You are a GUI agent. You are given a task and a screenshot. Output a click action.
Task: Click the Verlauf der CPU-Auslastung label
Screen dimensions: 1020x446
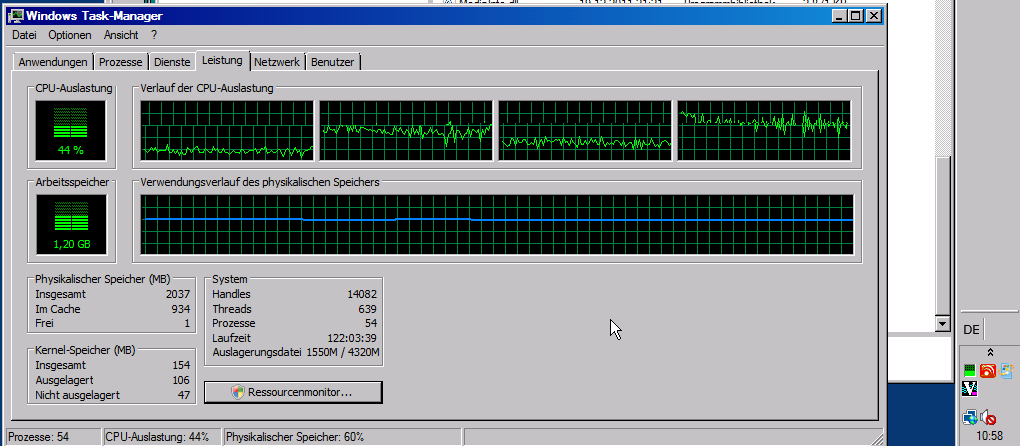tap(207, 88)
